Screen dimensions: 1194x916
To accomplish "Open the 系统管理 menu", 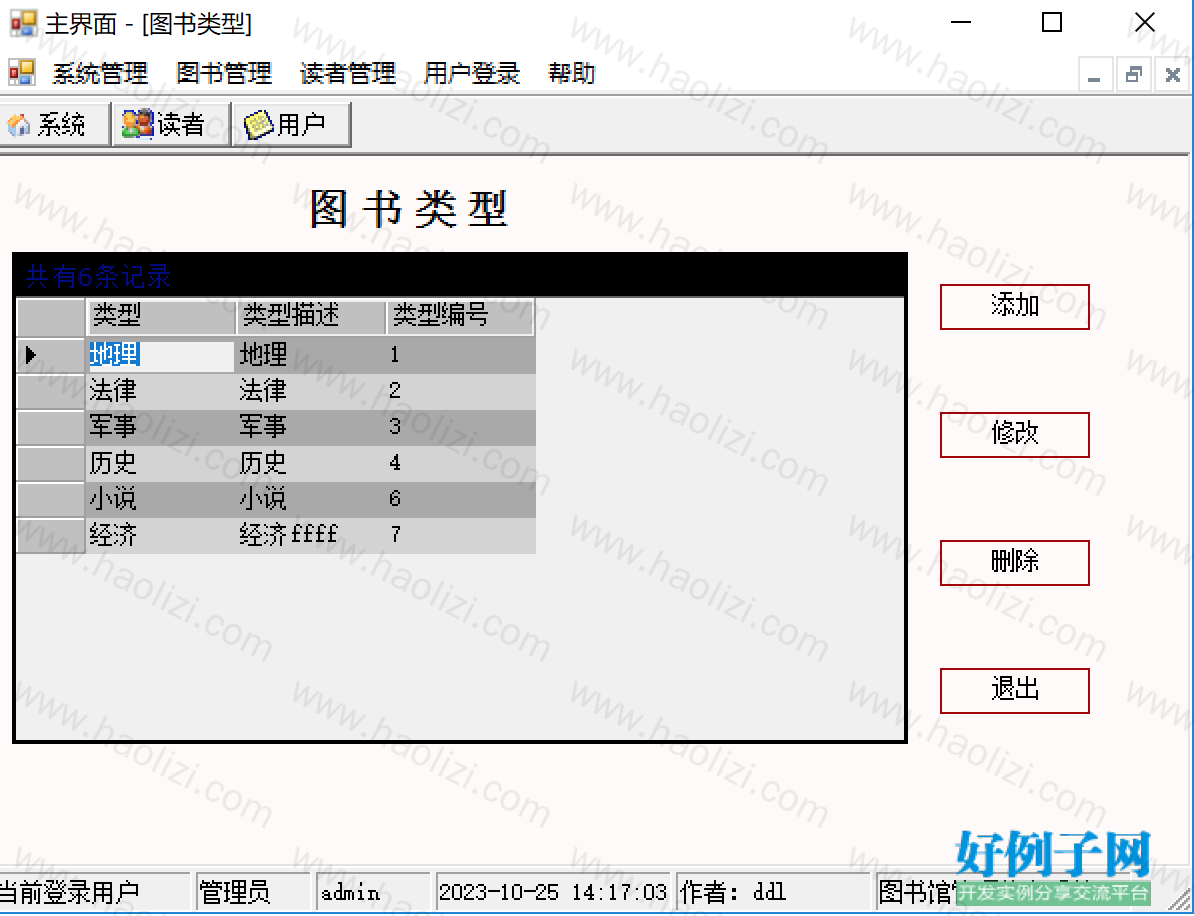I will [100, 73].
